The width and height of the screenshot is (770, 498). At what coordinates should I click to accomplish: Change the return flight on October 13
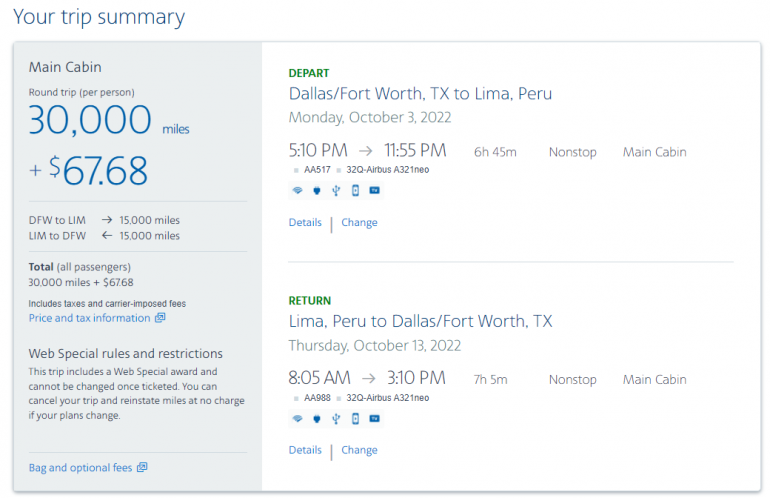(359, 450)
